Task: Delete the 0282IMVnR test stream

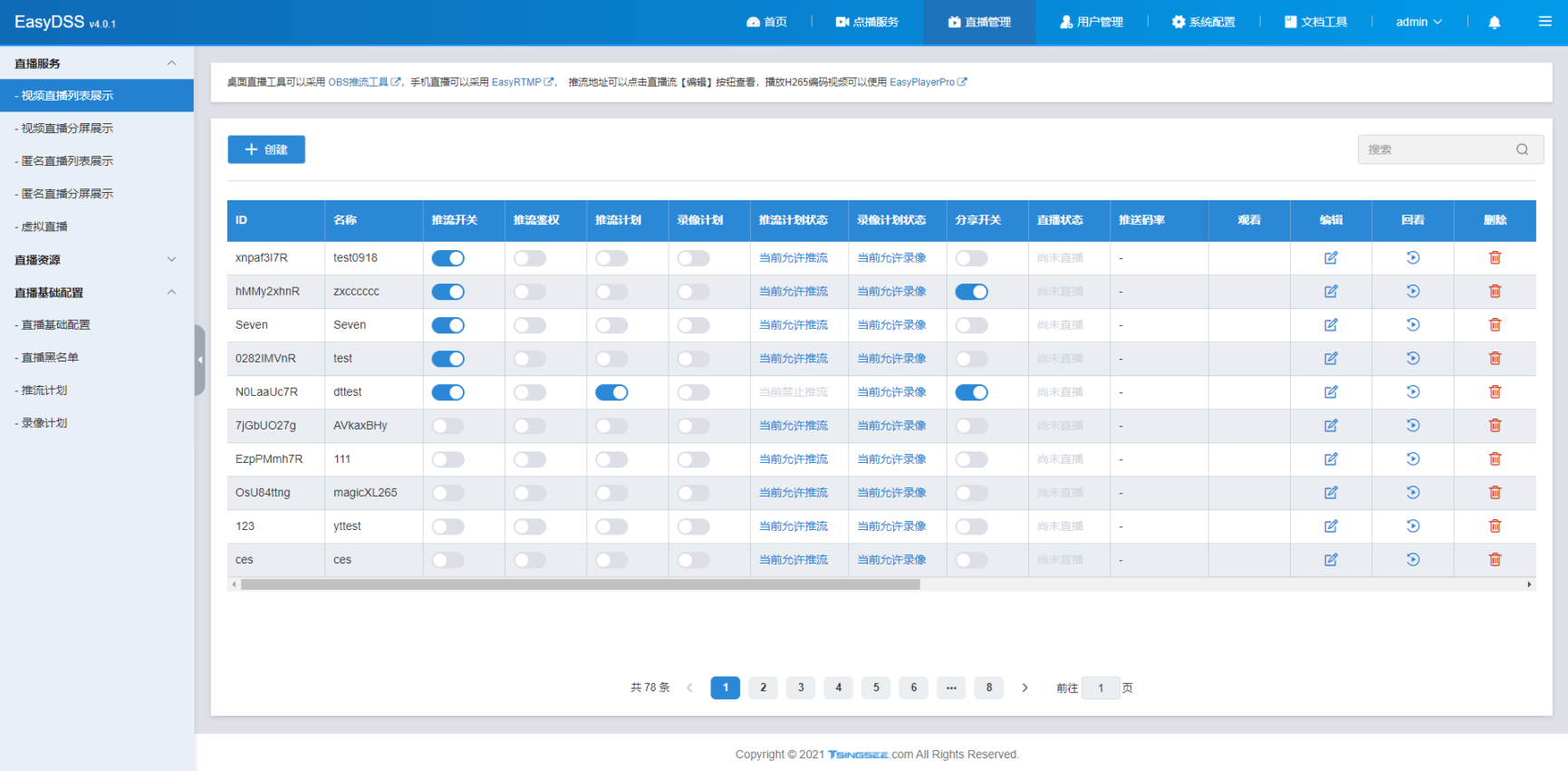Action: (x=1495, y=359)
